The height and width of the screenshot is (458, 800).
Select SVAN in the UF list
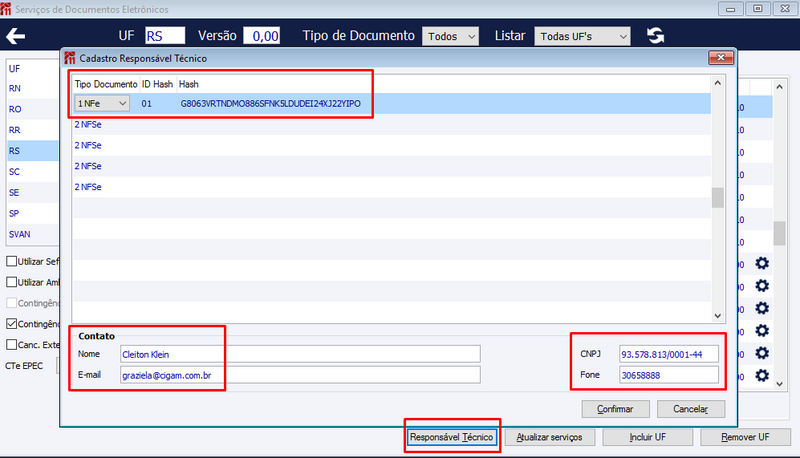coord(33,235)
